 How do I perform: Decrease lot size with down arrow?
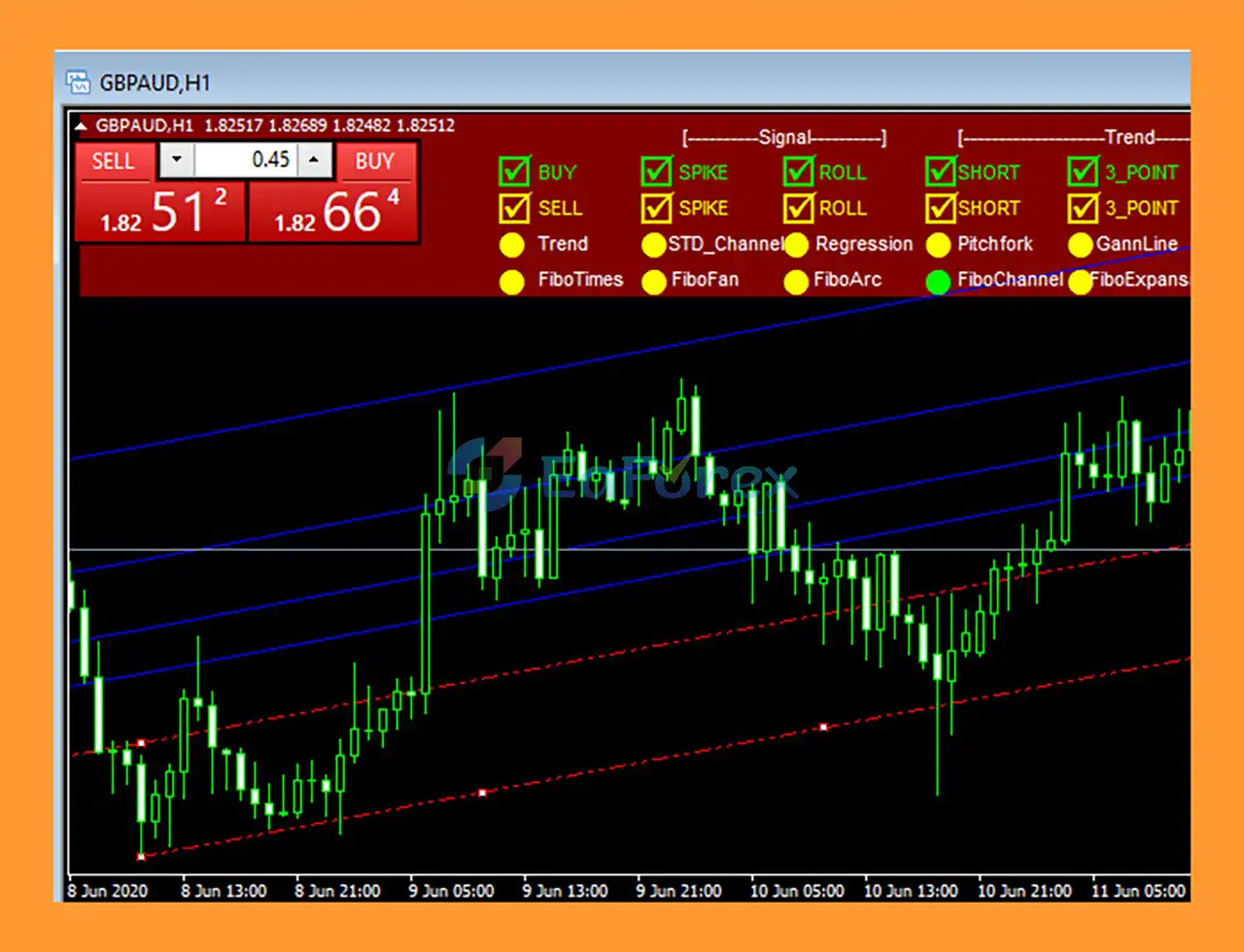176,160
